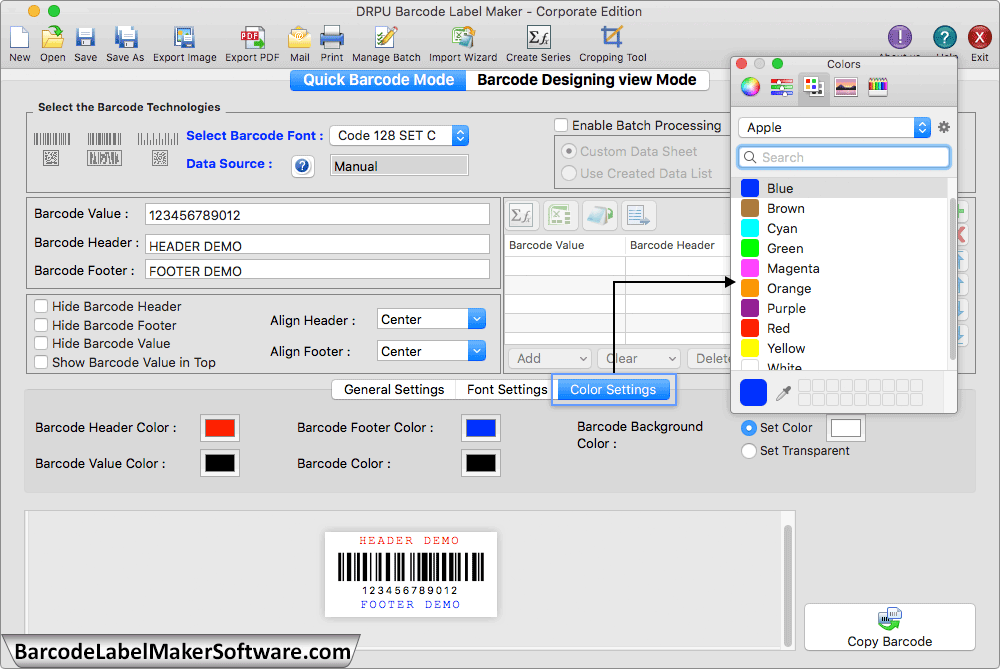Click the Save icon in toolbar
This screenshot has height=669, width=1000.
pyautogui.click(x=85, y=38)
